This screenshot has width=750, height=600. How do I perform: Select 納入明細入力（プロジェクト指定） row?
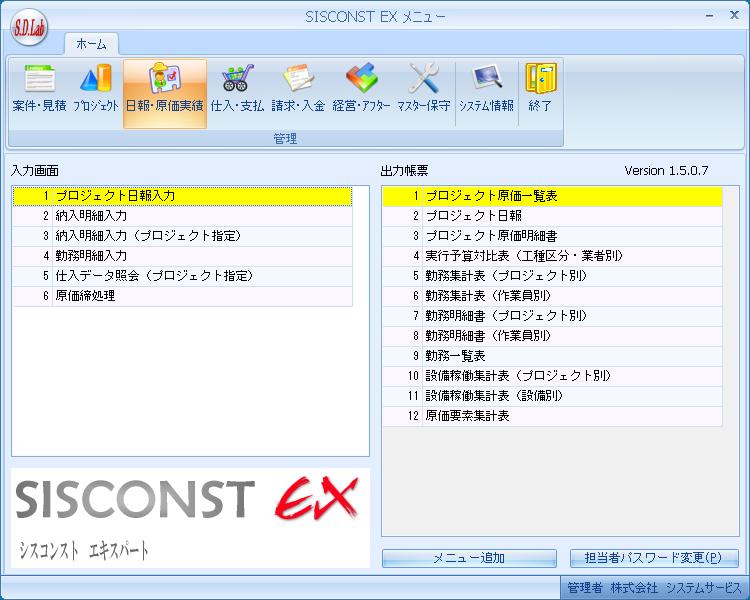click(x=183, y=236)
